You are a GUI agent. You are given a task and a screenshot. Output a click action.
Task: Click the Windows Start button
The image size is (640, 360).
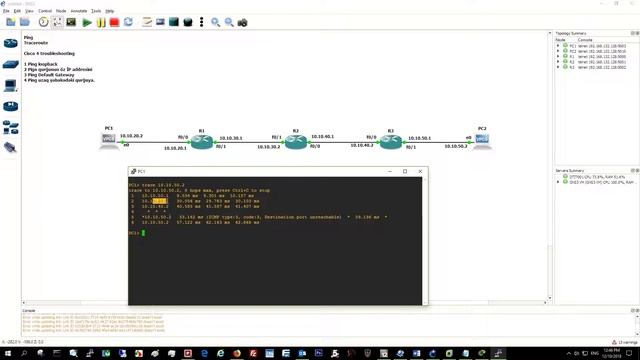7,353
